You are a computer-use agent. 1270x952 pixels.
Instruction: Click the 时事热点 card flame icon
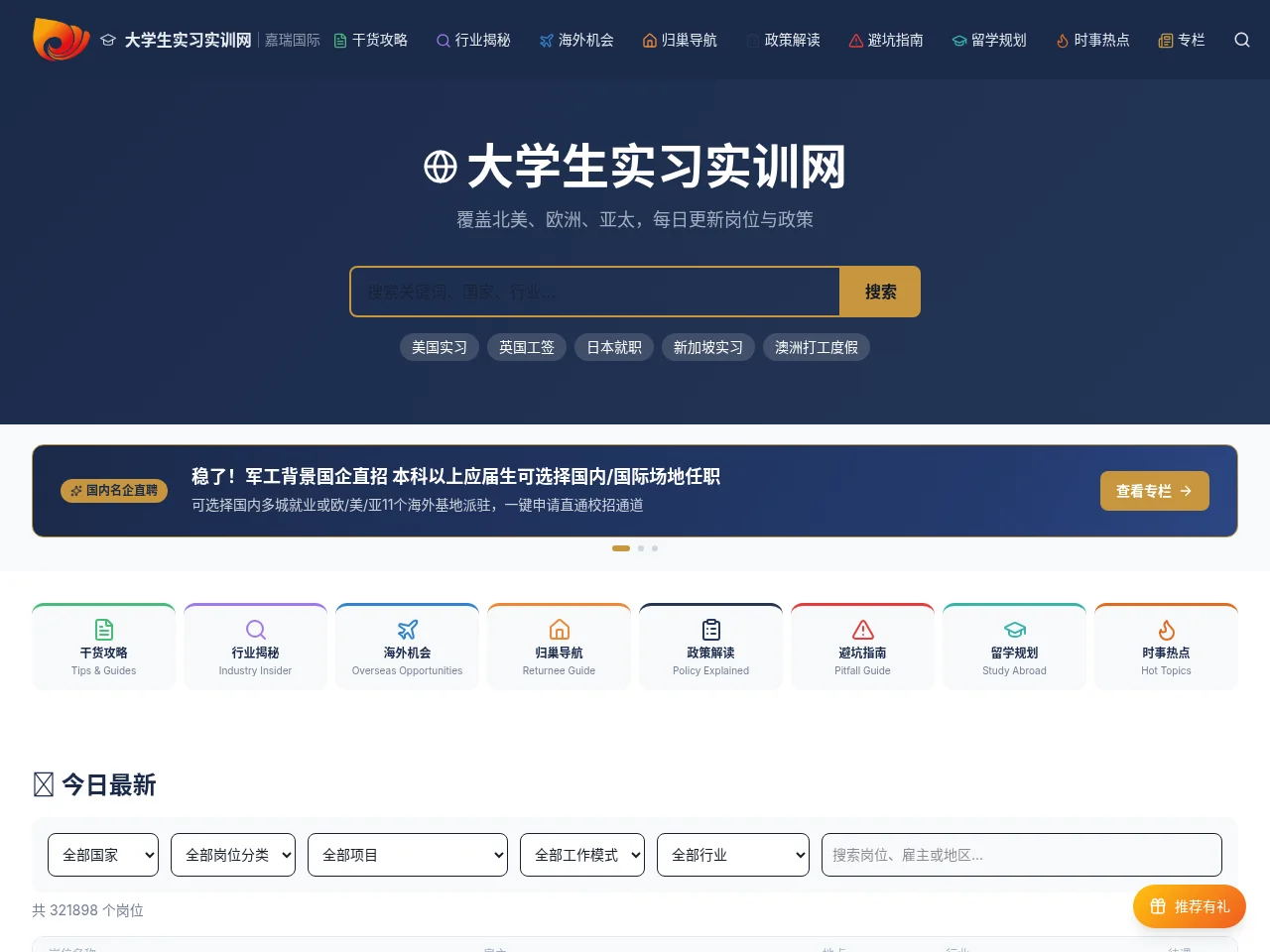[1167, 630]
